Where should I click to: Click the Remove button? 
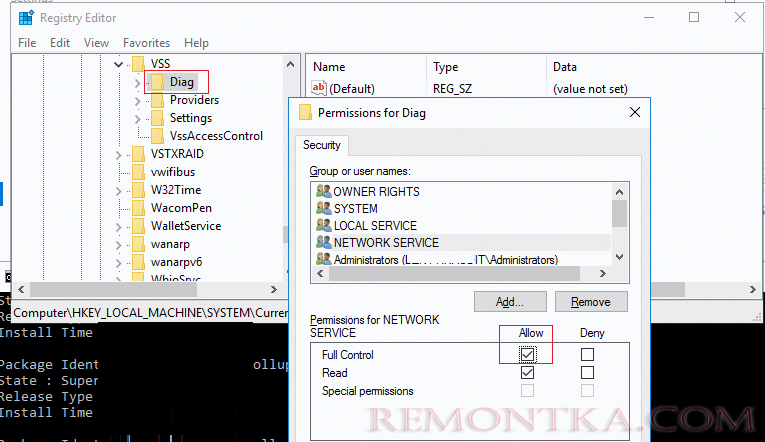pyautogui.click(x=591, y=302)
